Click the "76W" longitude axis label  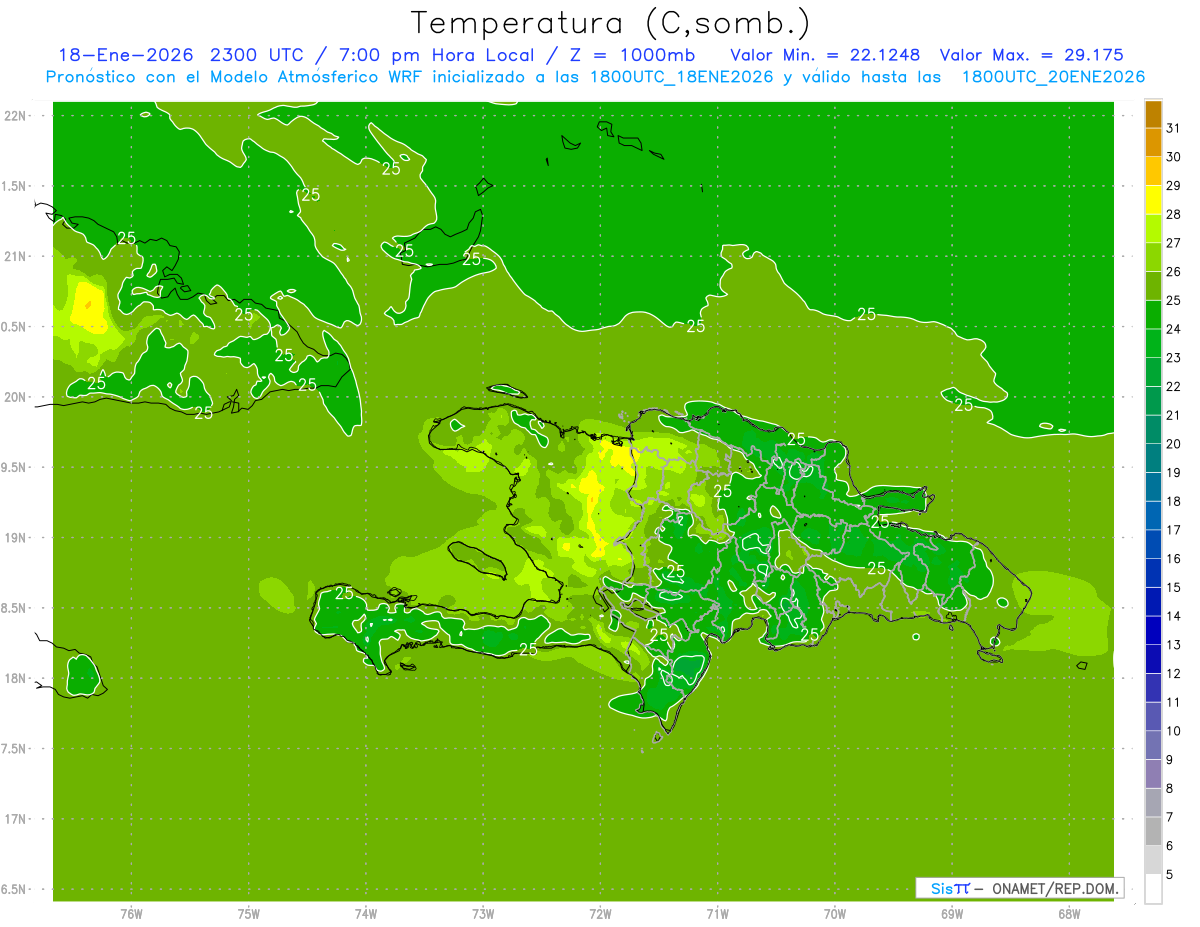tap(131, 913)
